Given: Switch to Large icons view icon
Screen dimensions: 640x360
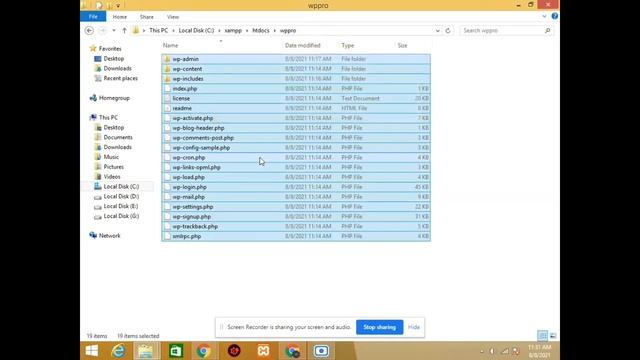Looking at the screenshot, I should coord(553,336).
